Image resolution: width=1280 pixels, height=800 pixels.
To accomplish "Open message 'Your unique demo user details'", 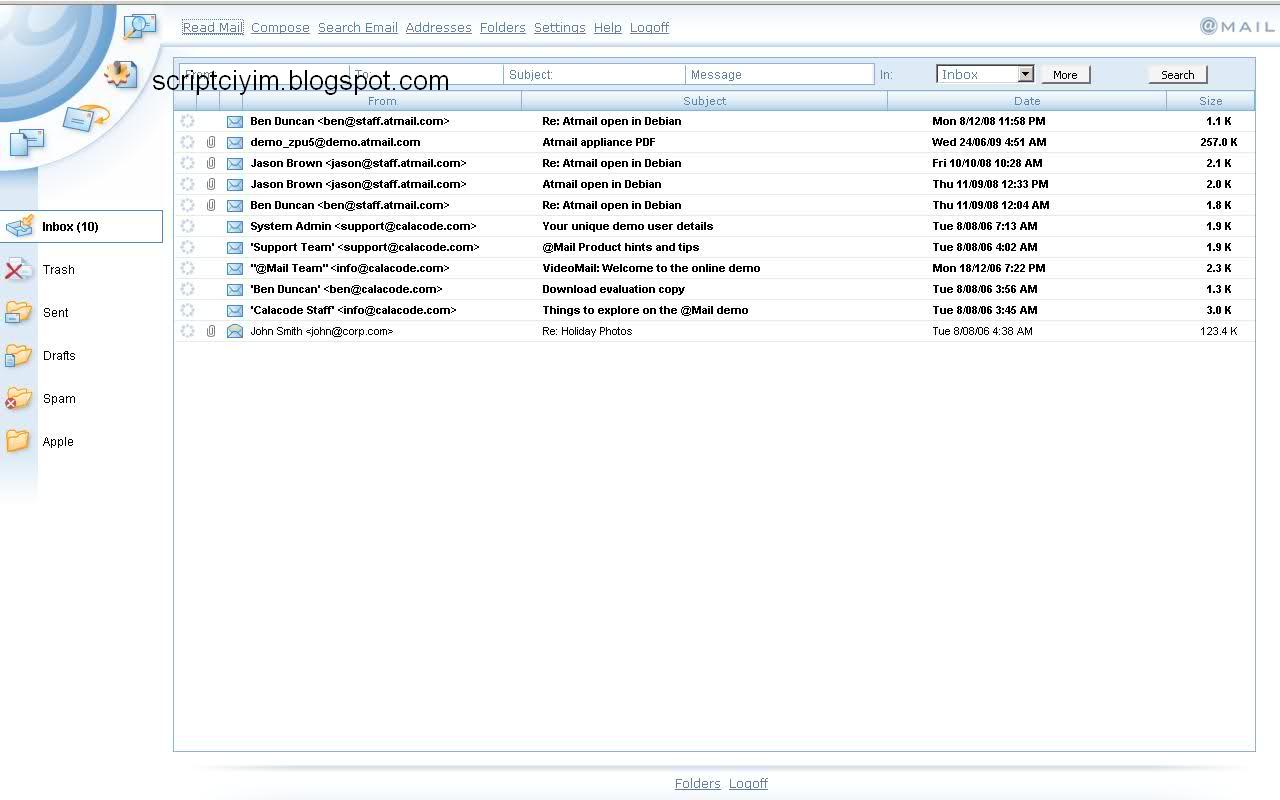I will tap(627, 226).
